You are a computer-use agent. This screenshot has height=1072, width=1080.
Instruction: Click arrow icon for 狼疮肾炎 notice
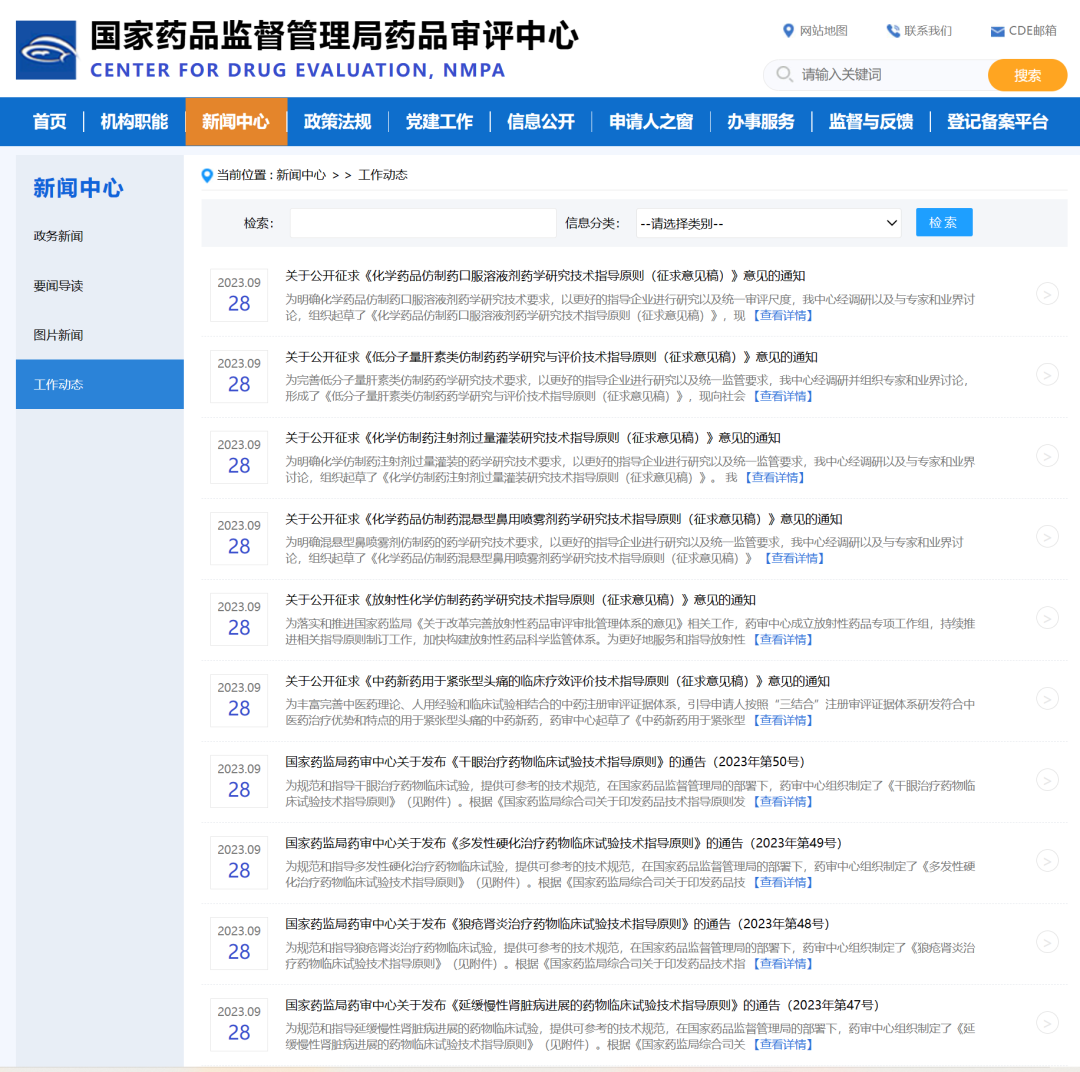coord(1047,942)
